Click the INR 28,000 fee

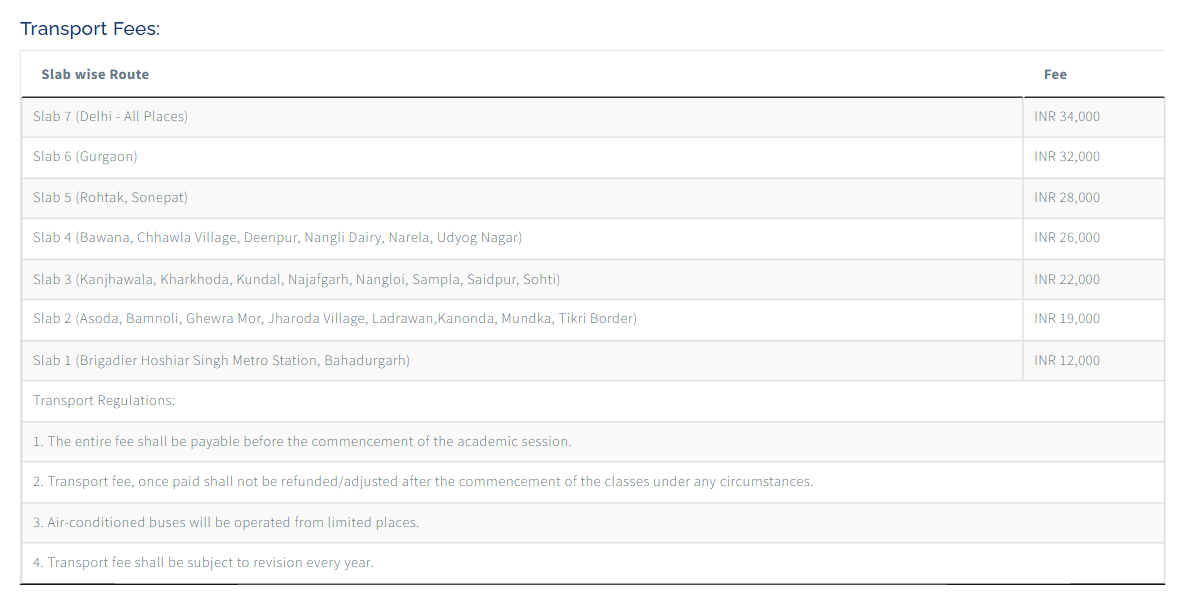pyautogui.click(x=1067, y=198)
